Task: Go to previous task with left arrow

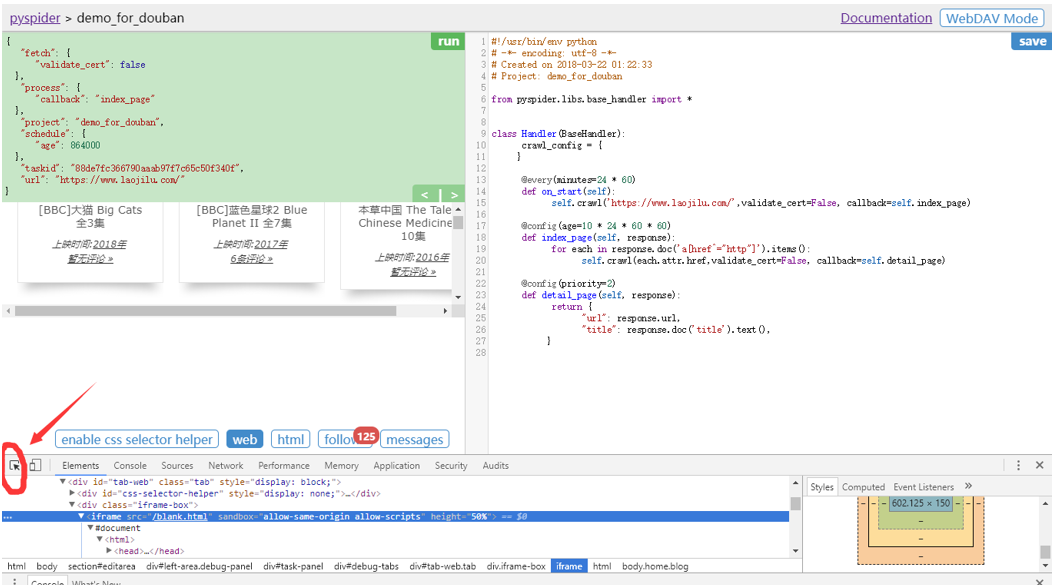Action: (x=425, y=194)
